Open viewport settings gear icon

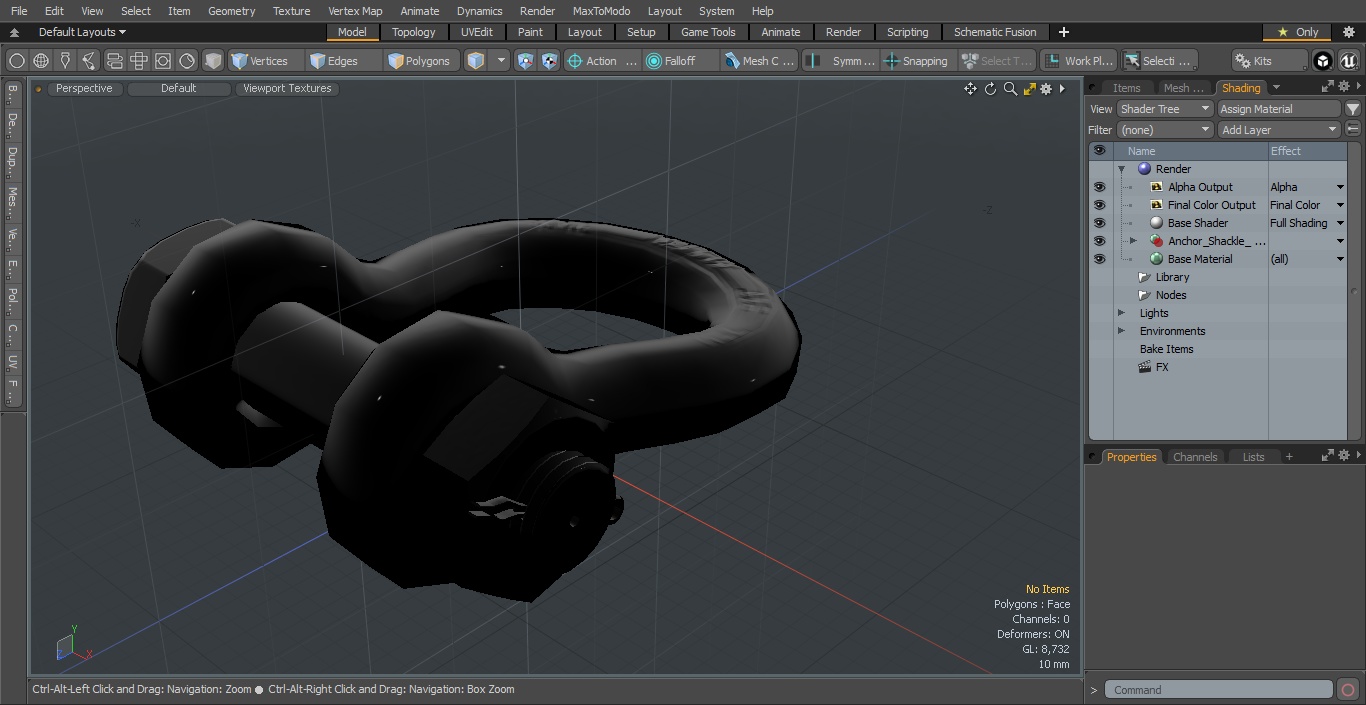click(x=1046, y=89)
